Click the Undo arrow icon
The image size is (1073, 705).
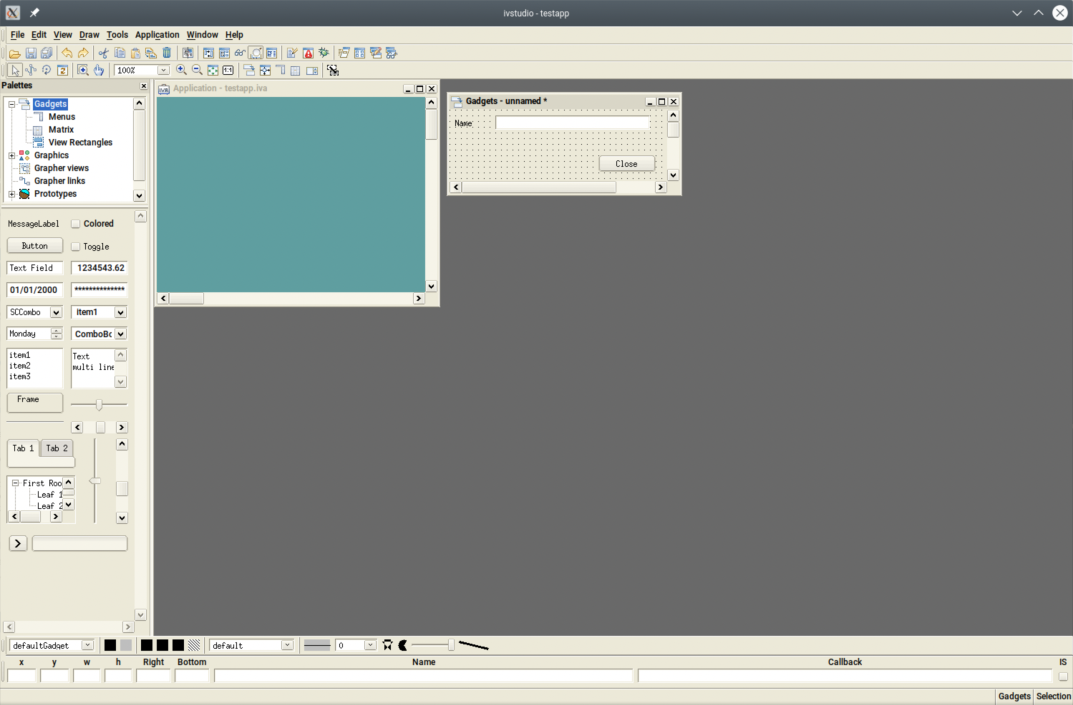(67, 53)
